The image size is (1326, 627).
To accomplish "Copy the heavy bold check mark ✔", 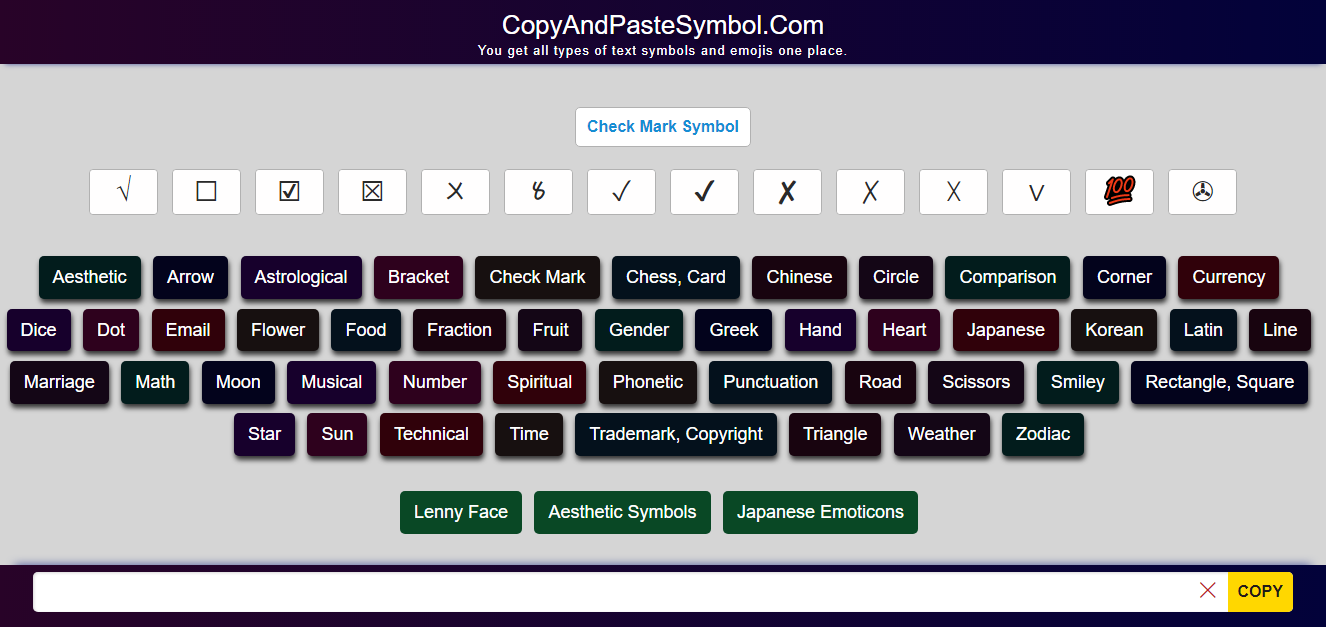I will click(x=704, y=192).
